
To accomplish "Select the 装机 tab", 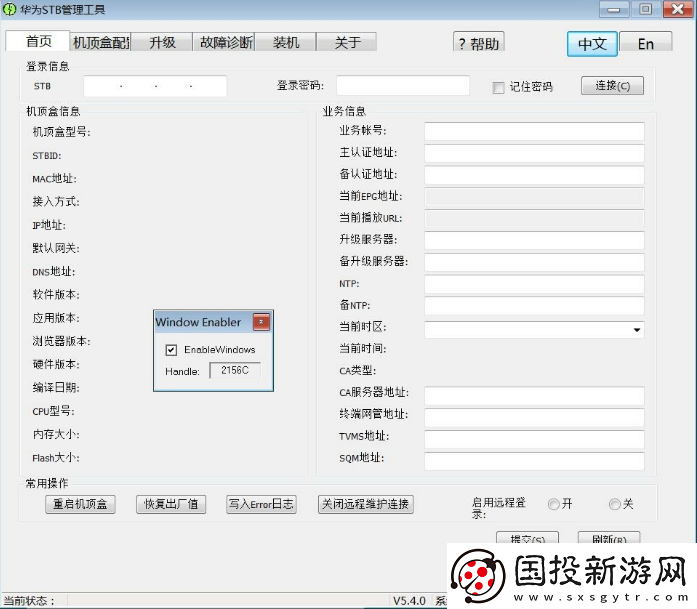I will (x=286, y=43).
